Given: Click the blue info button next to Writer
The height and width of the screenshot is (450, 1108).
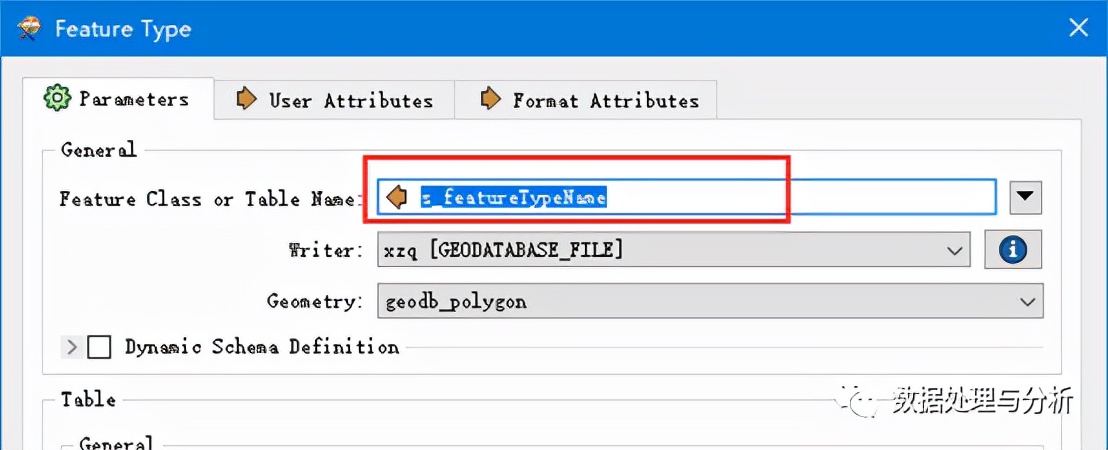Looking at the screenshot, I should (1013, 249).
